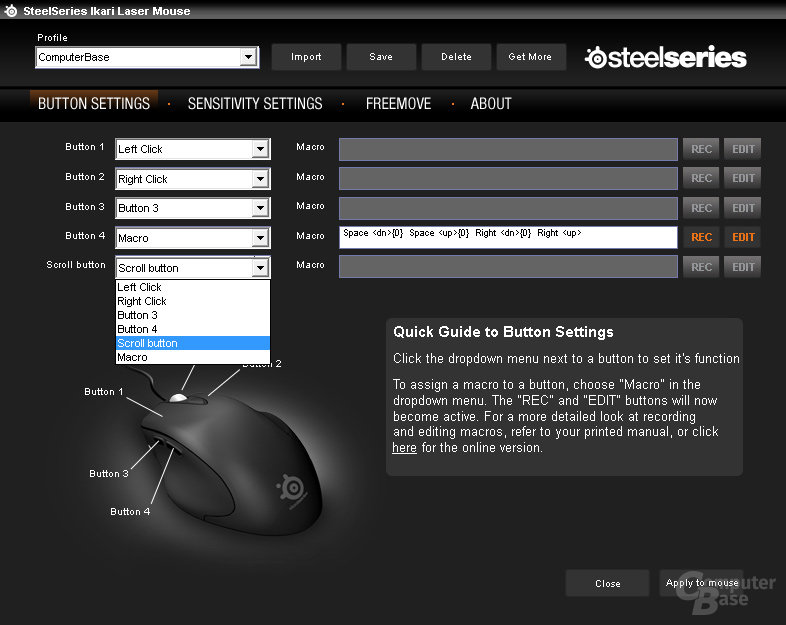The height and width of the screenshot is (625, 786).
Task: Click the Scroll button macro field
Action: (x=508, y=267)
